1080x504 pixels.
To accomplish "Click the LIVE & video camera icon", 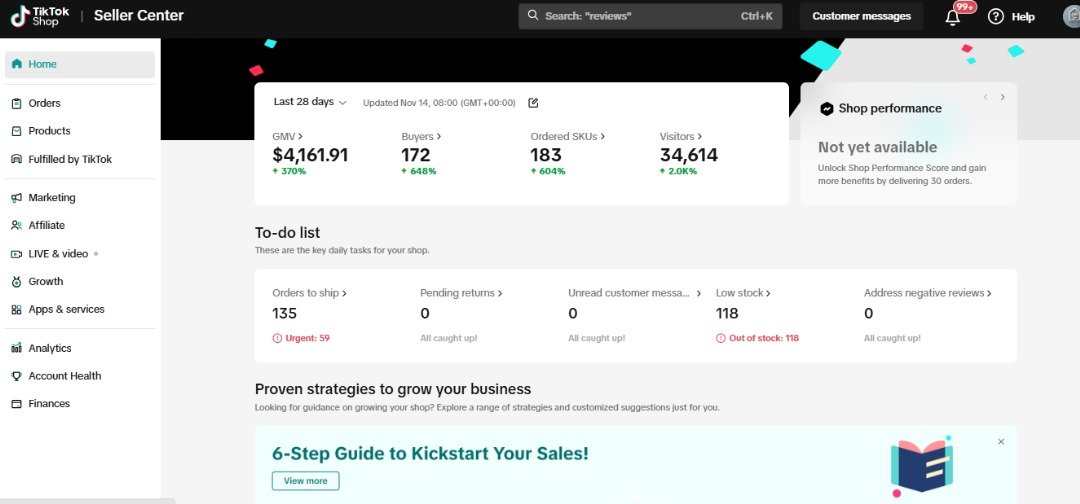I will point(17,254).
